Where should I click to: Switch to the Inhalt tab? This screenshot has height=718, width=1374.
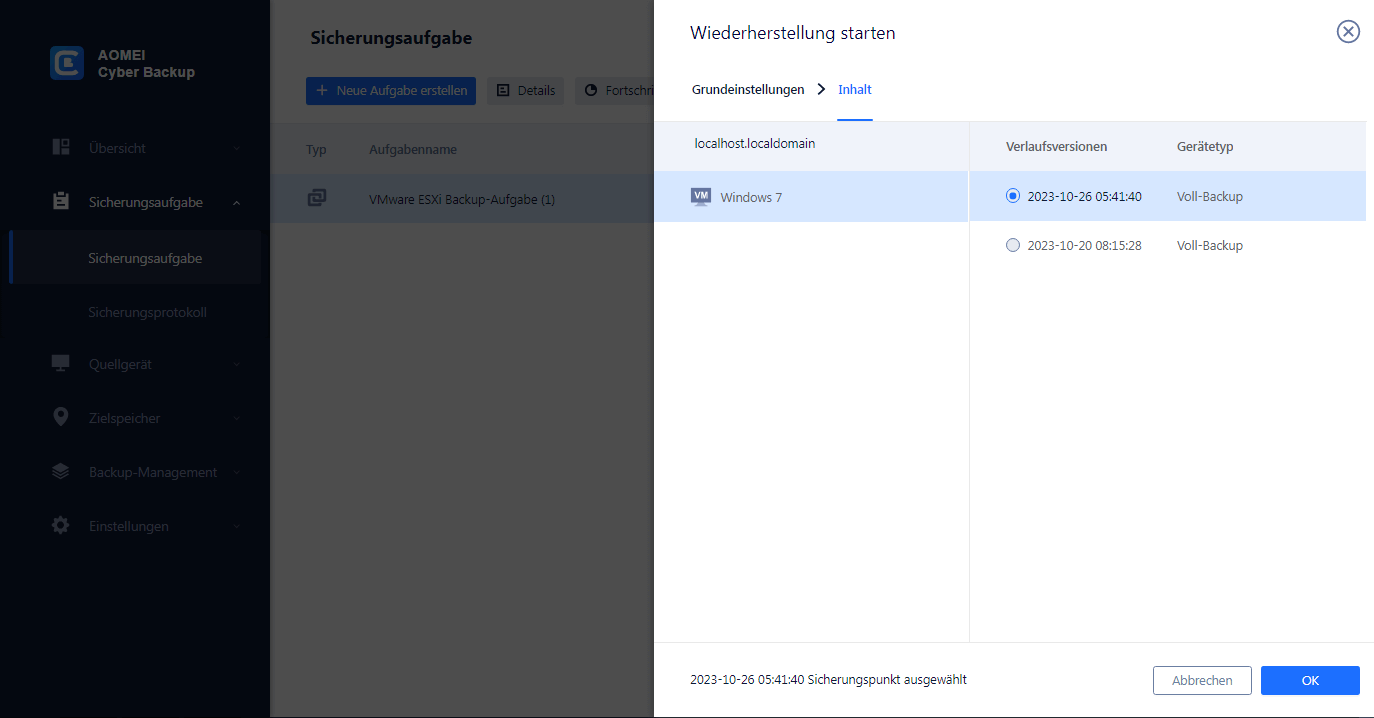tap(855, 89)
